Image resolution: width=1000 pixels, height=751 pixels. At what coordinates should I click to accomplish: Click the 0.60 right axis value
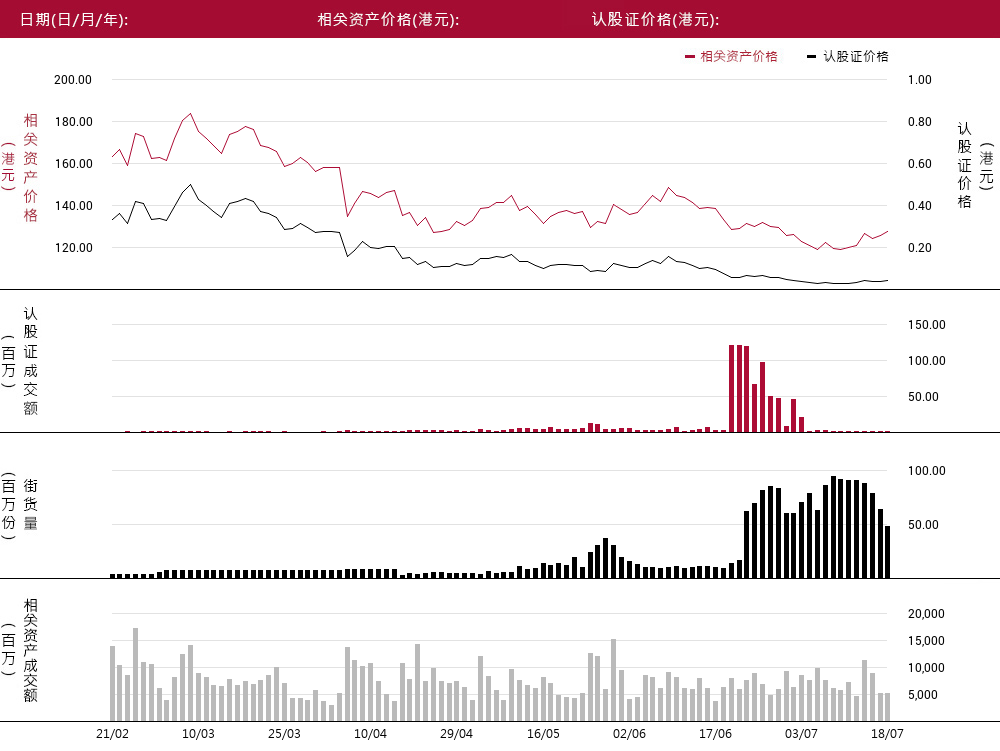[920, 163]
